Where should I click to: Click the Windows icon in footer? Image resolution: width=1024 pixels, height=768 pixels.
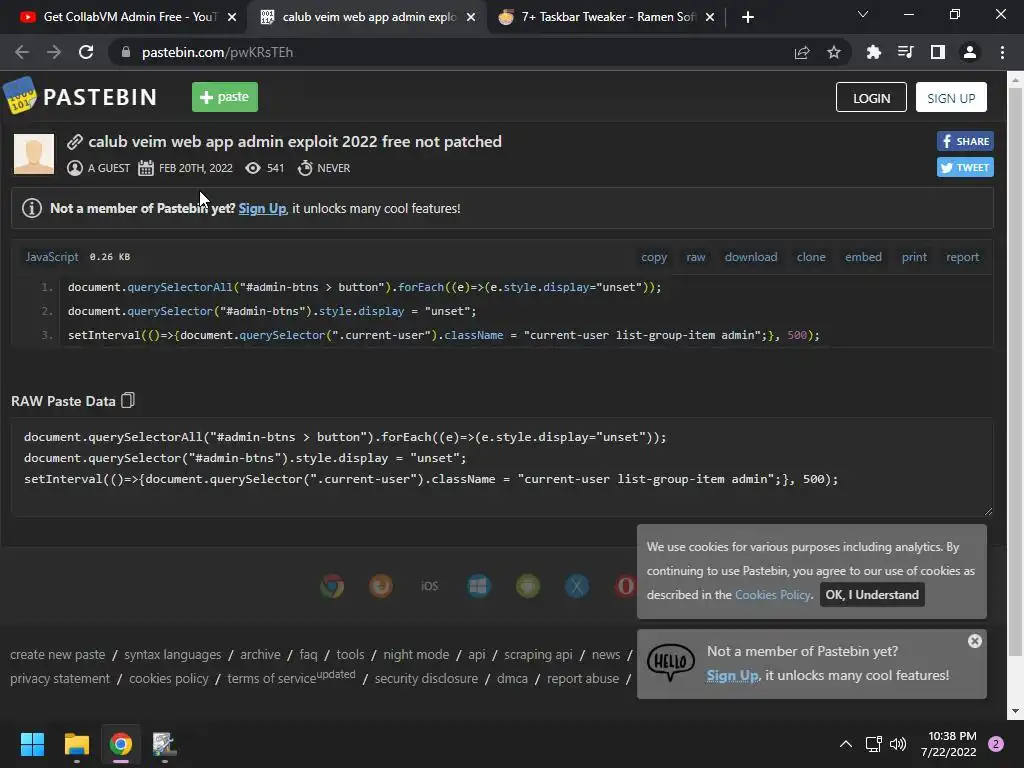[479, 586]
